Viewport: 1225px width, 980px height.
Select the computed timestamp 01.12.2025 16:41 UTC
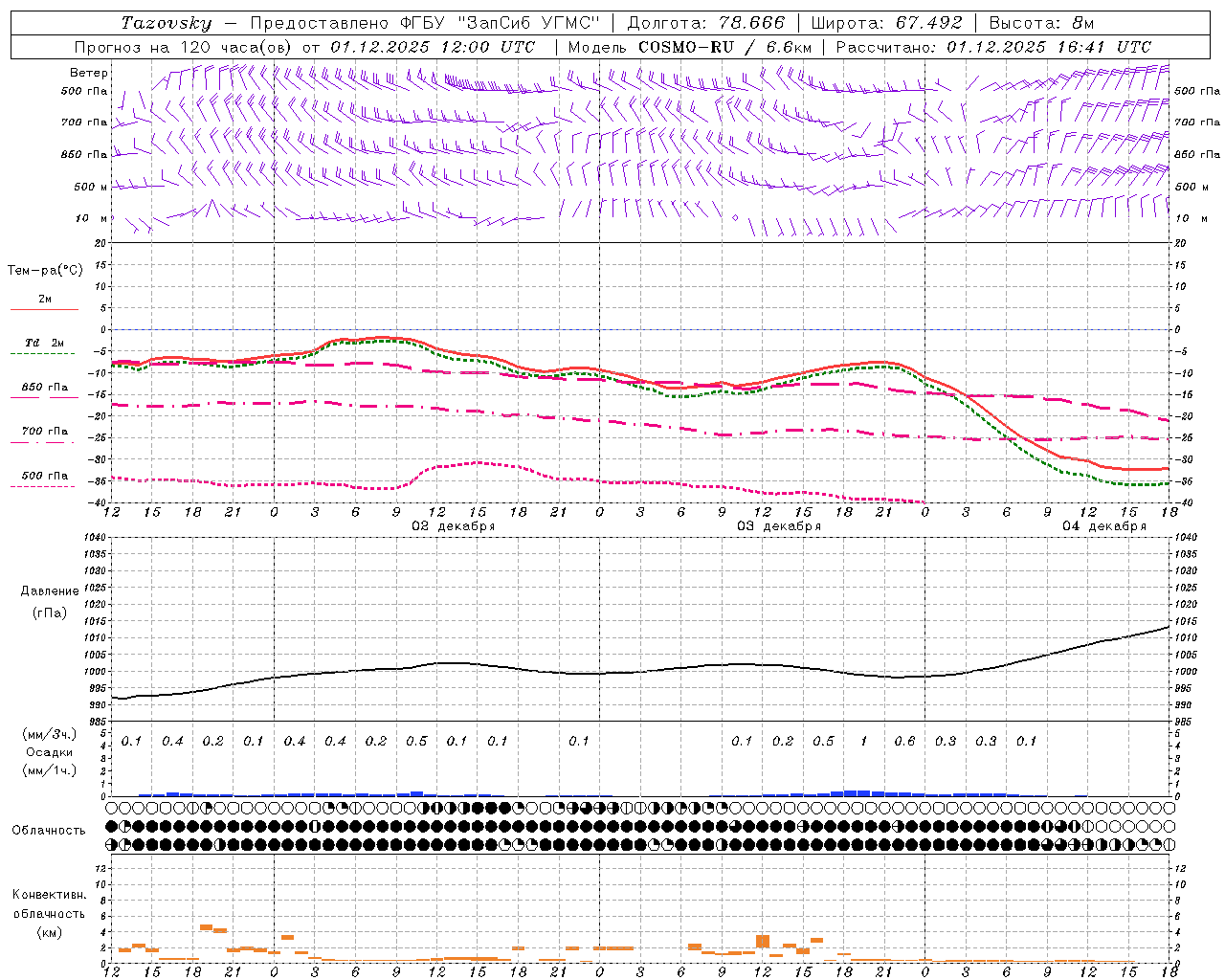coord(1049,47)
